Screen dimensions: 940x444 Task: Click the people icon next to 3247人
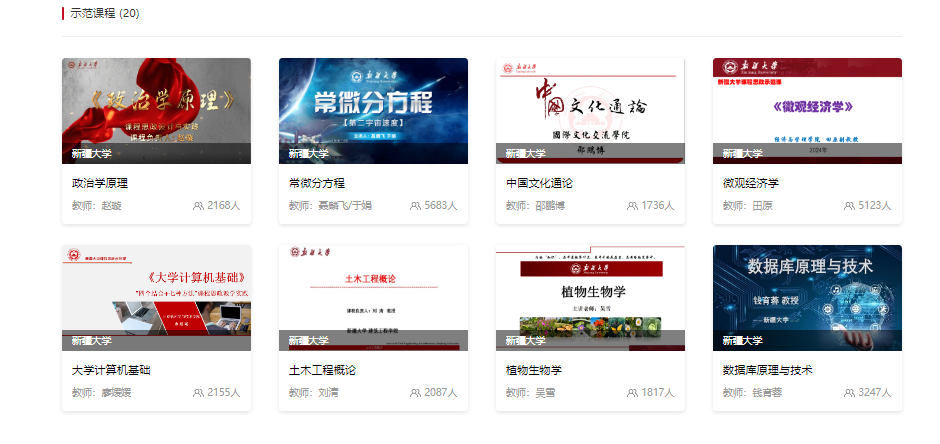pyautogui.click(x=849, y=393)
